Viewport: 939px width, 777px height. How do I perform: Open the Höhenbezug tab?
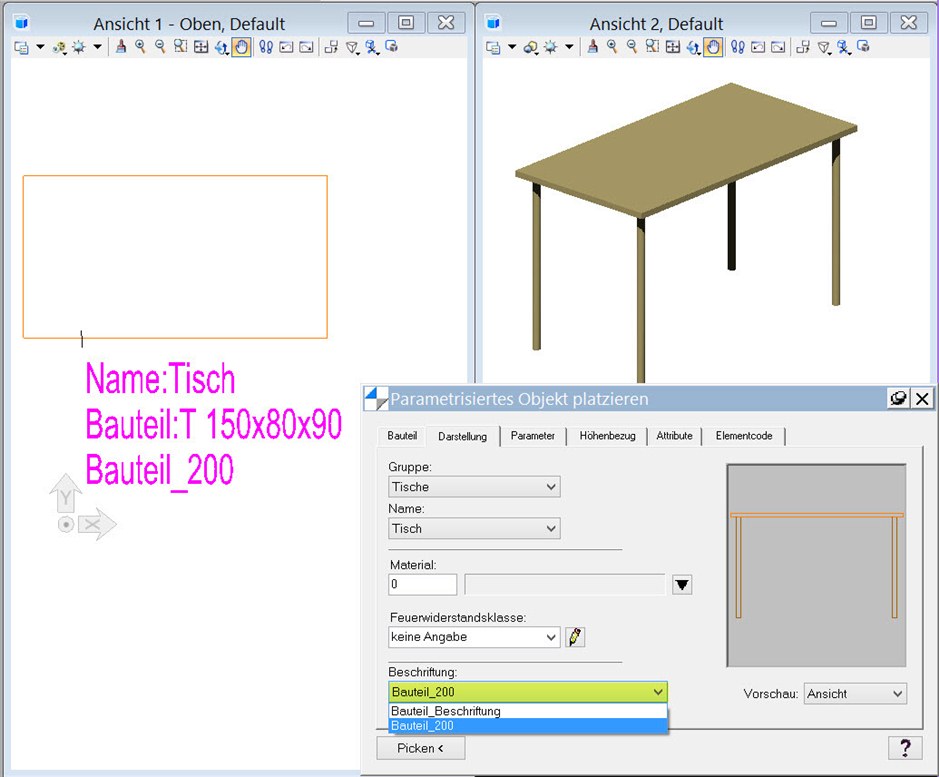[x=607, y=436]
